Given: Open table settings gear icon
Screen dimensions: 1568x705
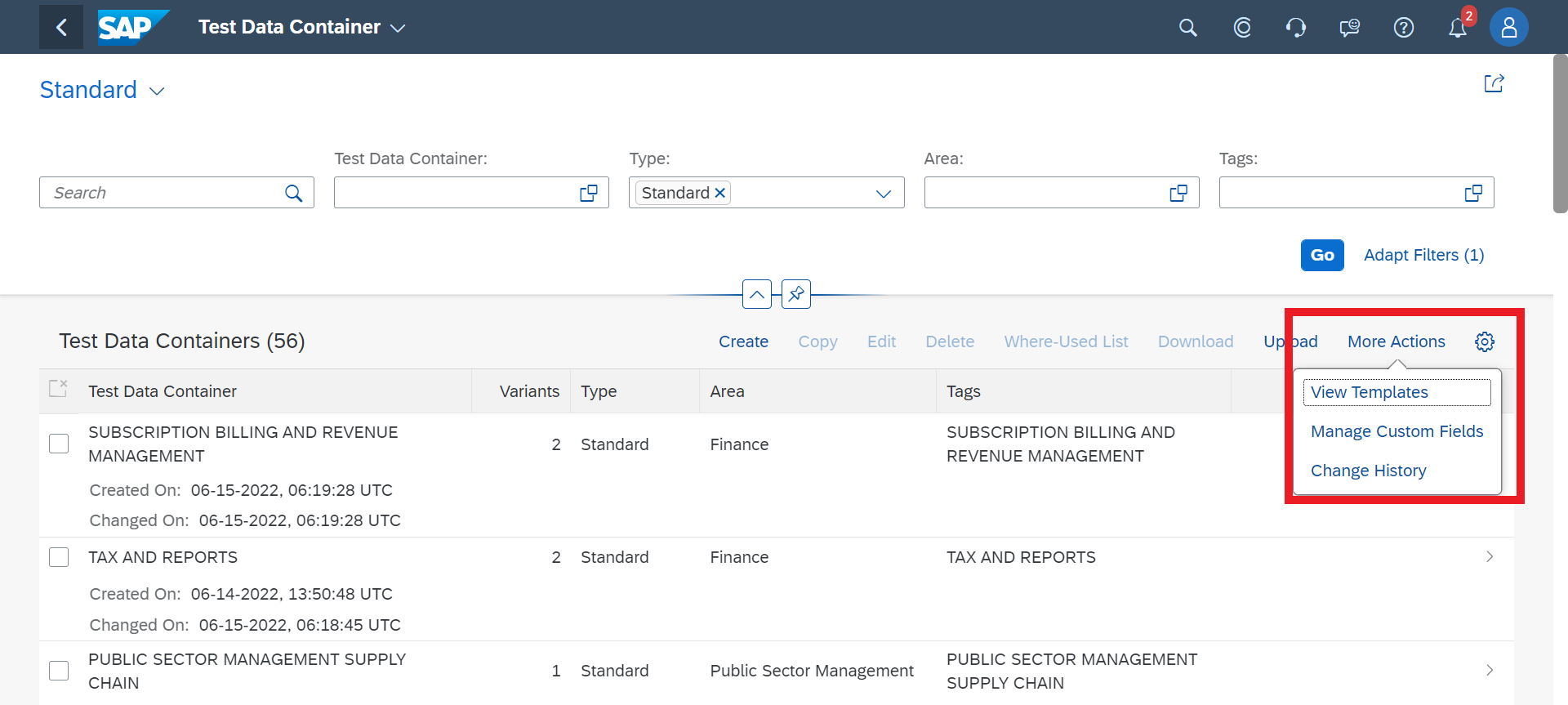Looking at the screenshot, I should [1485, 341].
